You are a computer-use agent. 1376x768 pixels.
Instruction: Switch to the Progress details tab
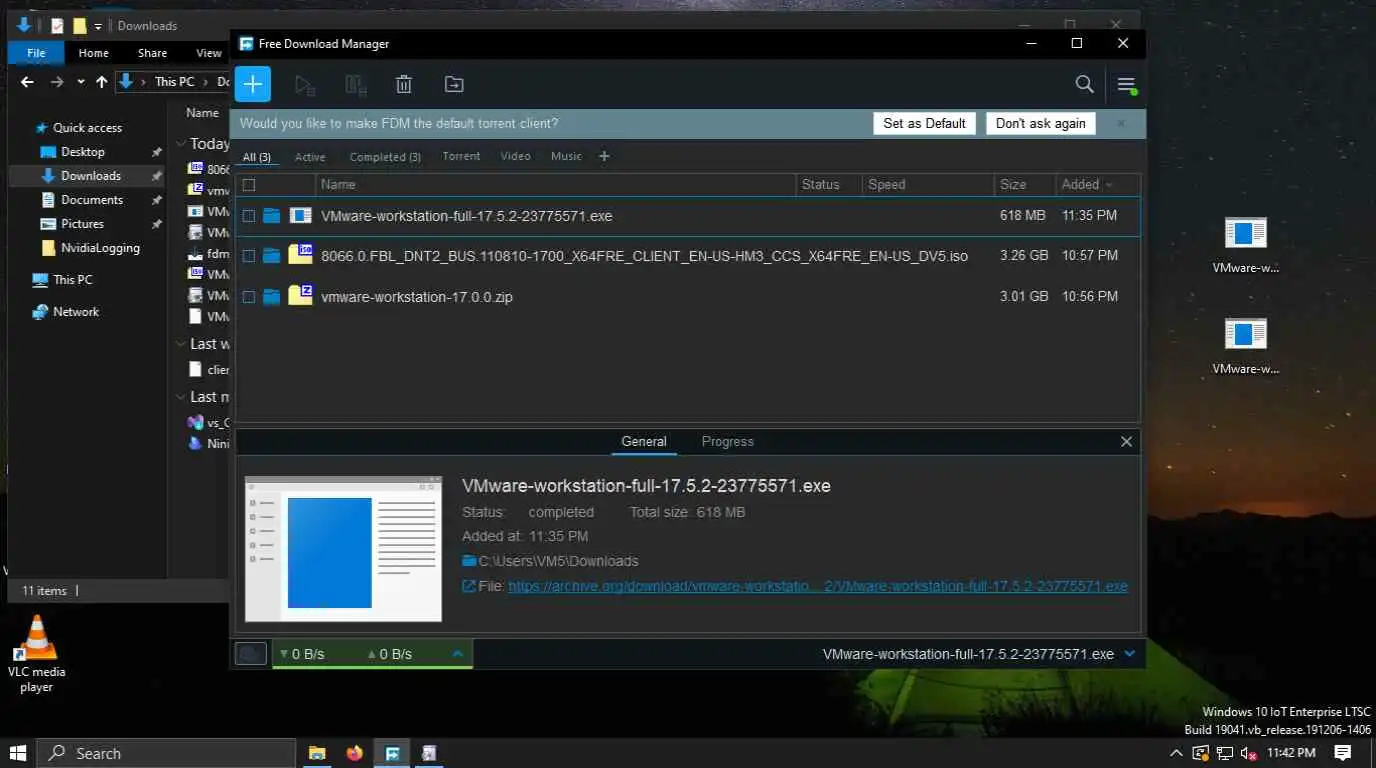(x=727, y=442)
